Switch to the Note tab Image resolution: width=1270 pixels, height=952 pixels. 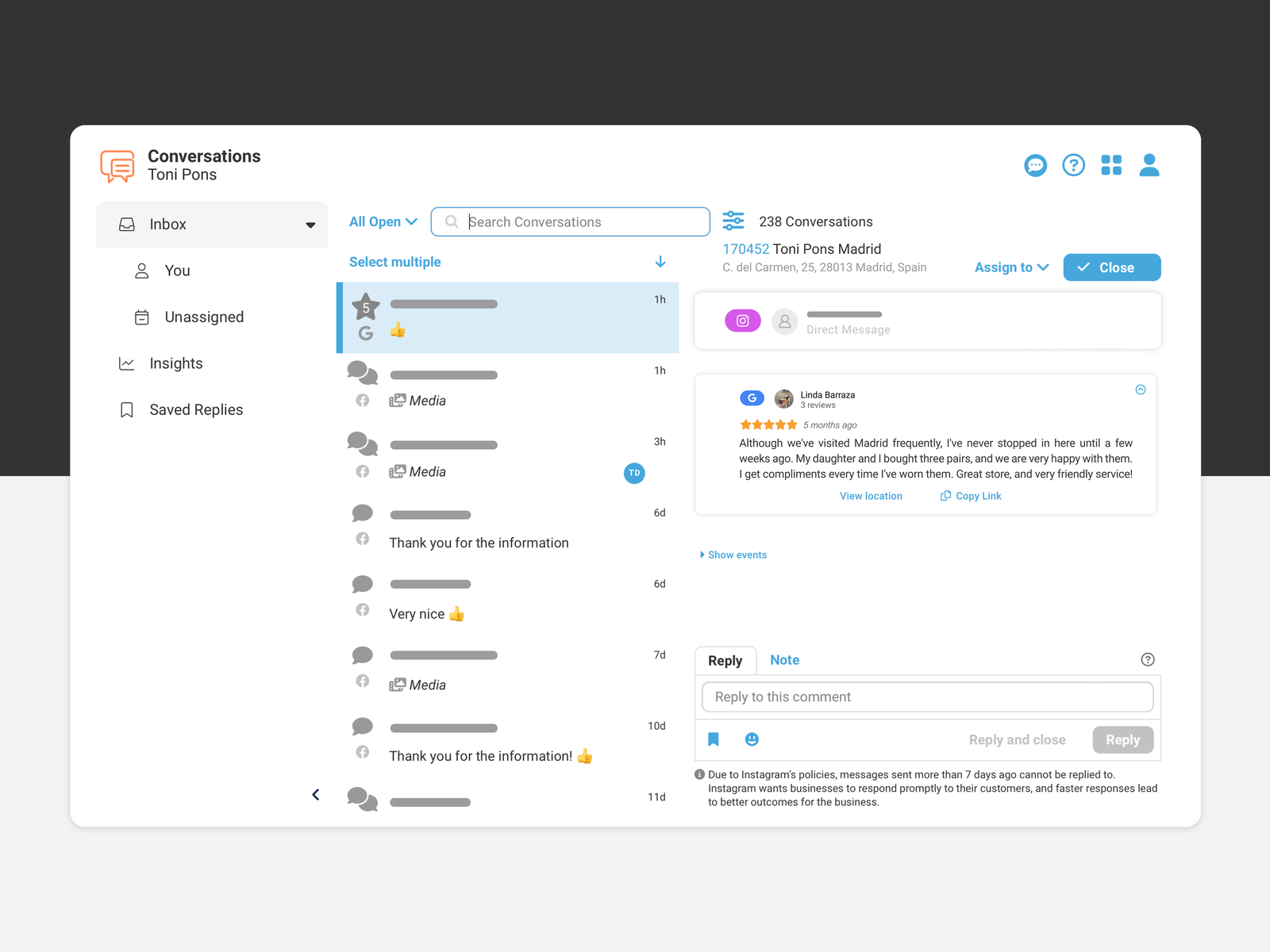[784, 660]
